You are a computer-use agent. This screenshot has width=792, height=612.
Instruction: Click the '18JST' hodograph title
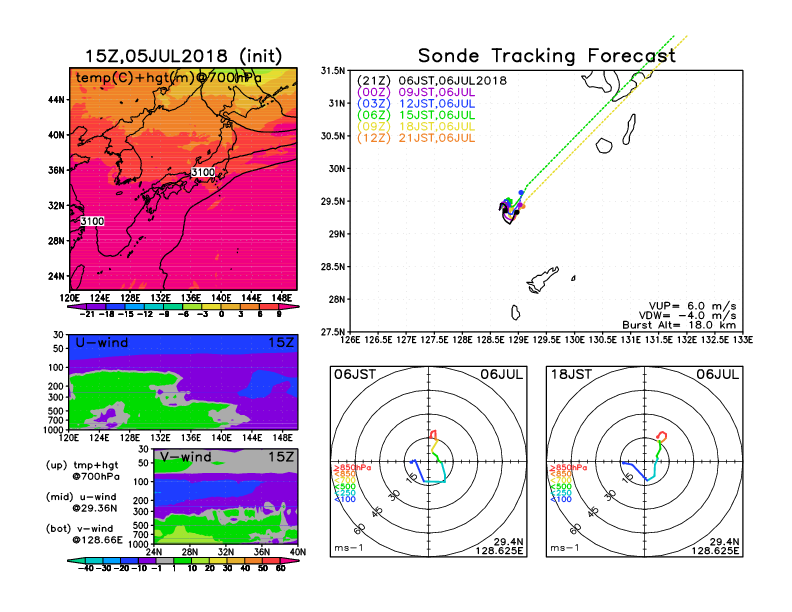pyautogui.click(x=571, y=374)
